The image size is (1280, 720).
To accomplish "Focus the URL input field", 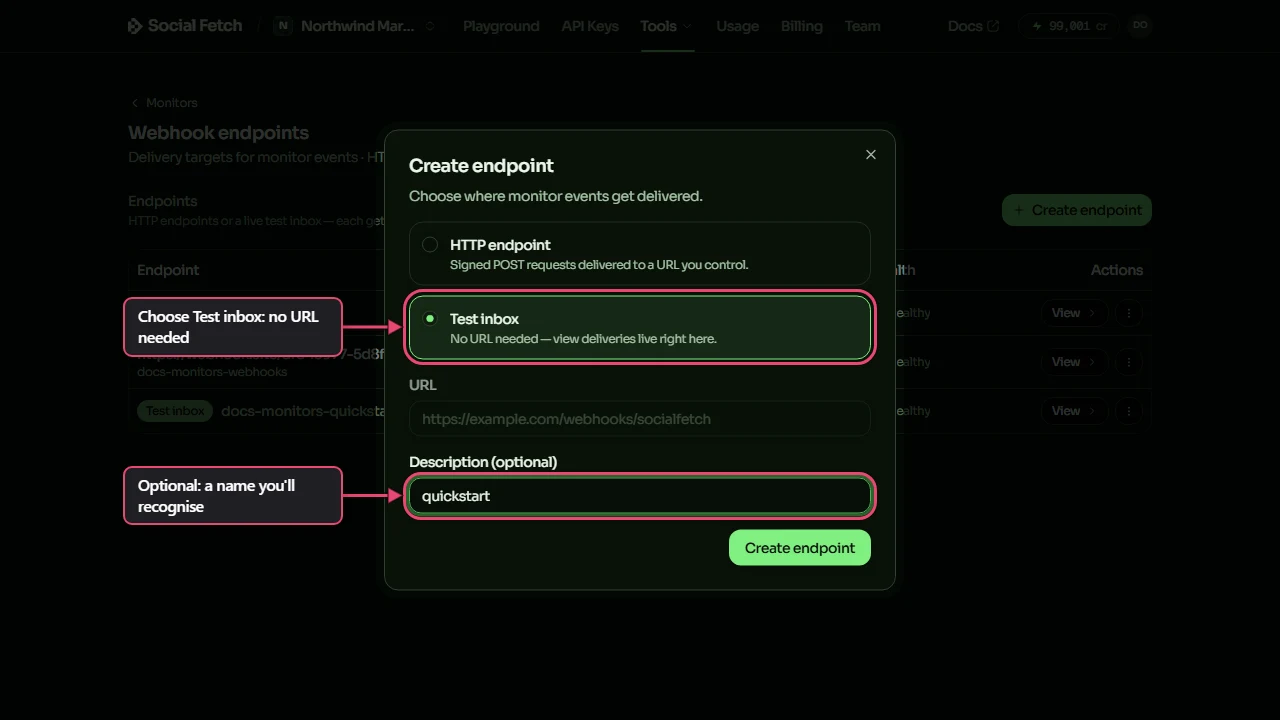I will pos(640,419).
